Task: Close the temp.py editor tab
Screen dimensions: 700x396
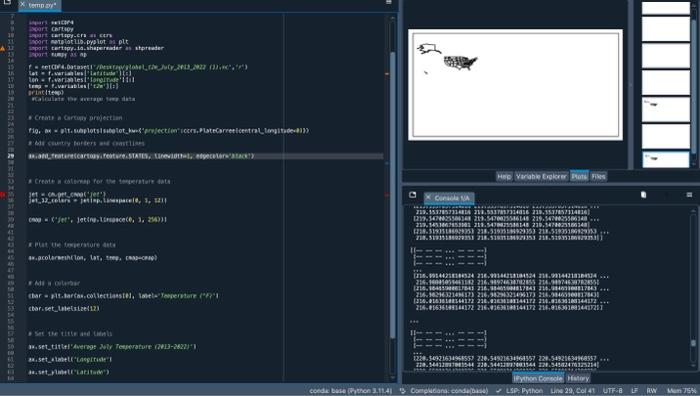Action: 22,4
